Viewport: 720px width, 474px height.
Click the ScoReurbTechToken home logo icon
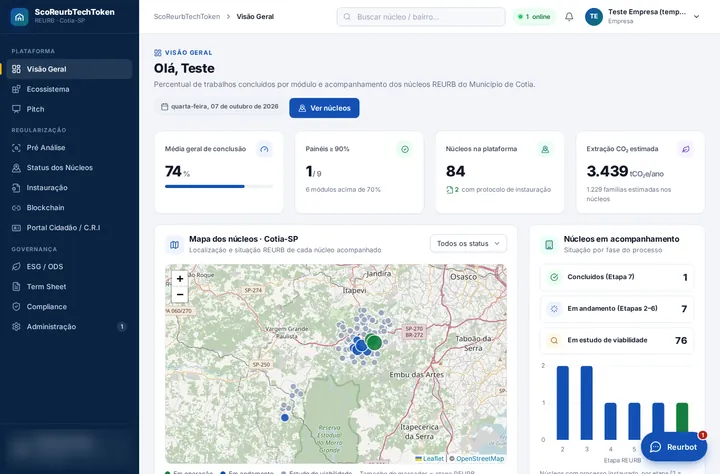(19, 17)
